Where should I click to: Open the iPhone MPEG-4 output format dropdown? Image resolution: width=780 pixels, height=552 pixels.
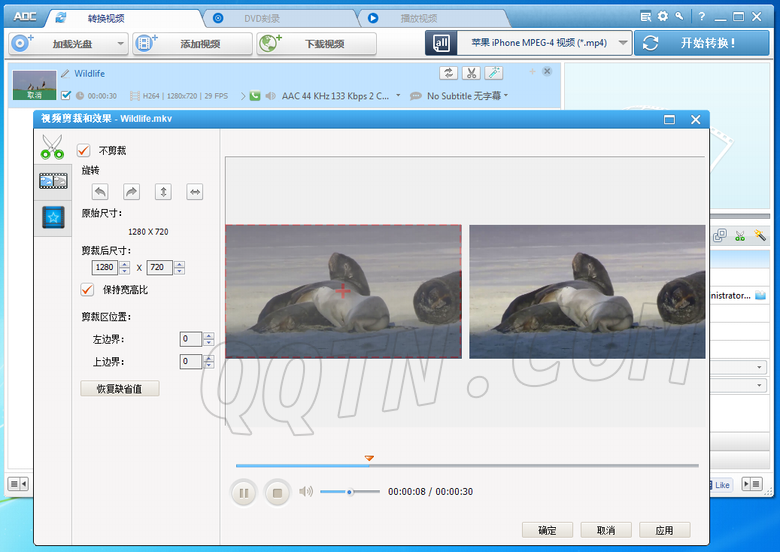[624, 43]
